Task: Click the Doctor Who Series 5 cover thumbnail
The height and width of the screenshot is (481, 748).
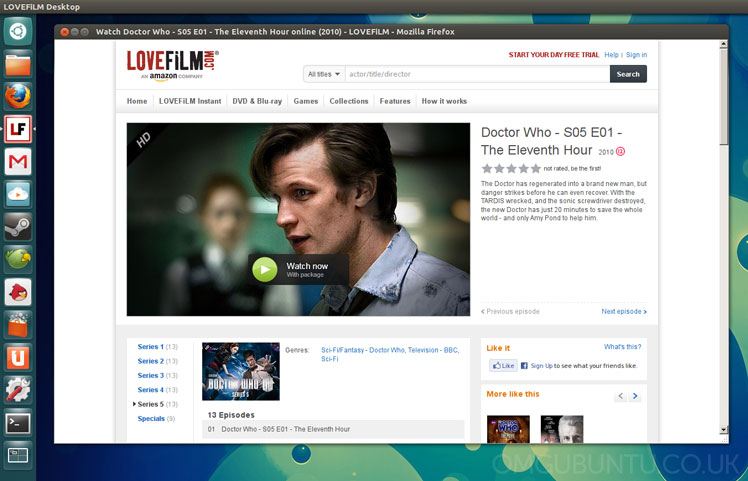Action: [241, 371]
